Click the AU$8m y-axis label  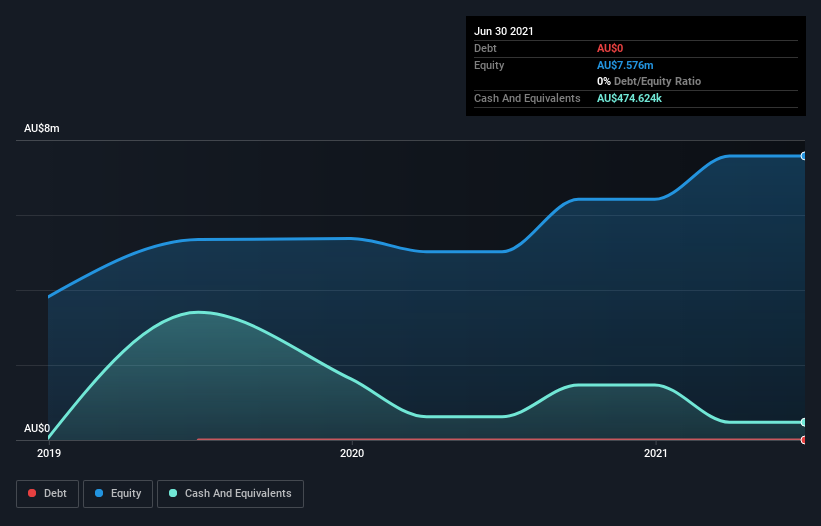(x=42, y=128)
